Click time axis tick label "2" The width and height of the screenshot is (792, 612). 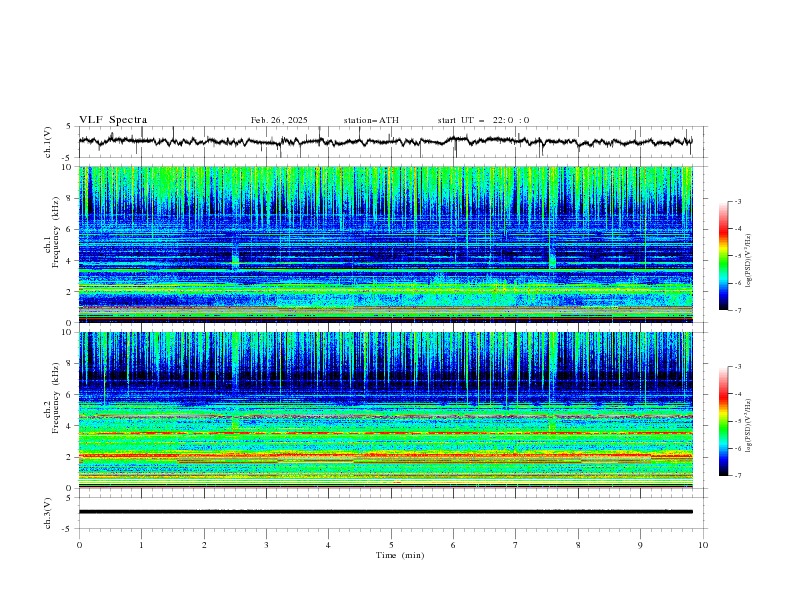click(204, 545)
